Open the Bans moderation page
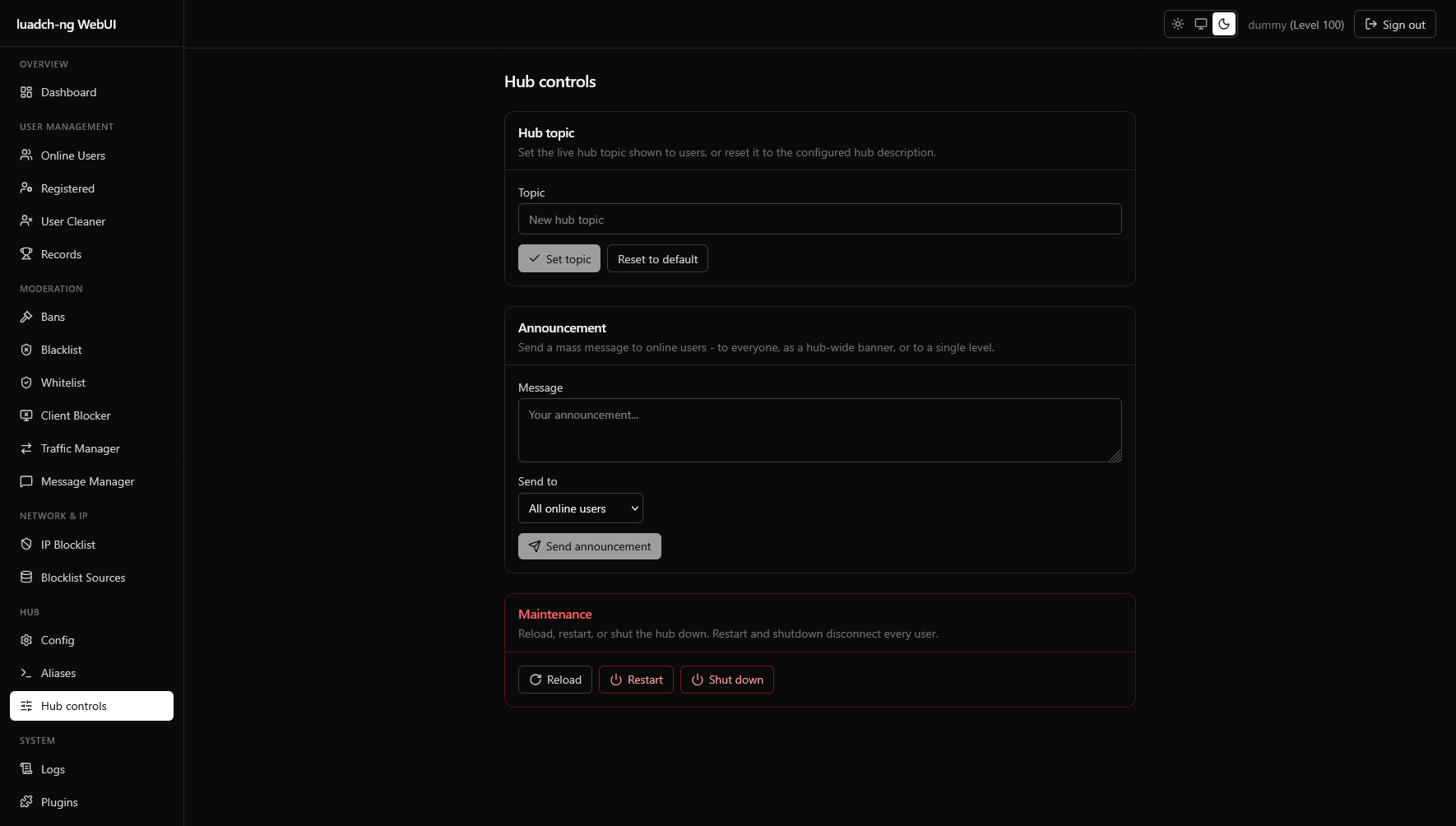1456x826 pixels. coord(91,317)
